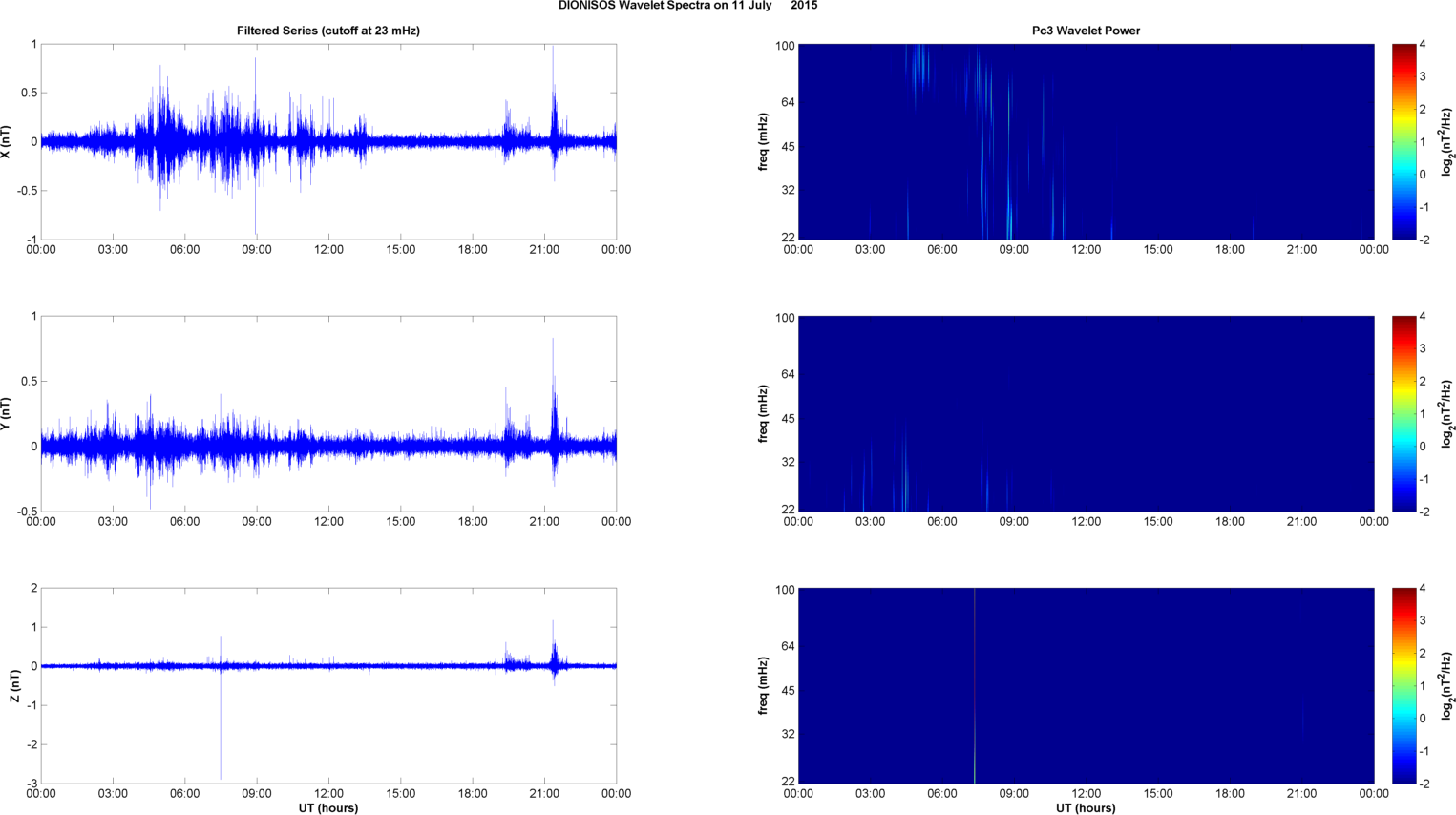Image resolution: width=1456 pixels, height=815 pixels.
Task: Click the log2(nT²/Hz) label of the top colorbar
Action: tap(1447, 141)
